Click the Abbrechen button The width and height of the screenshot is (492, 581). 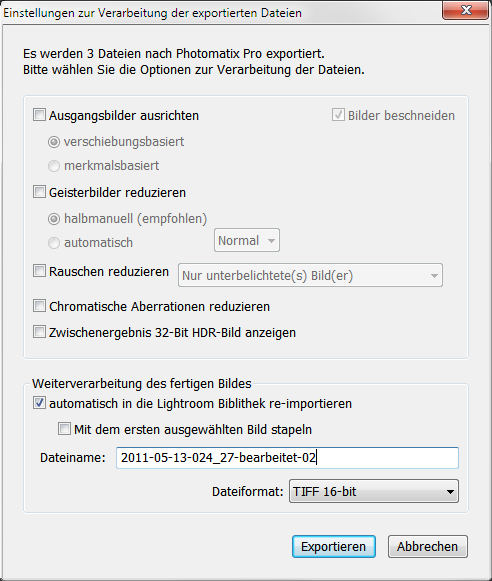tap(428, 547)
